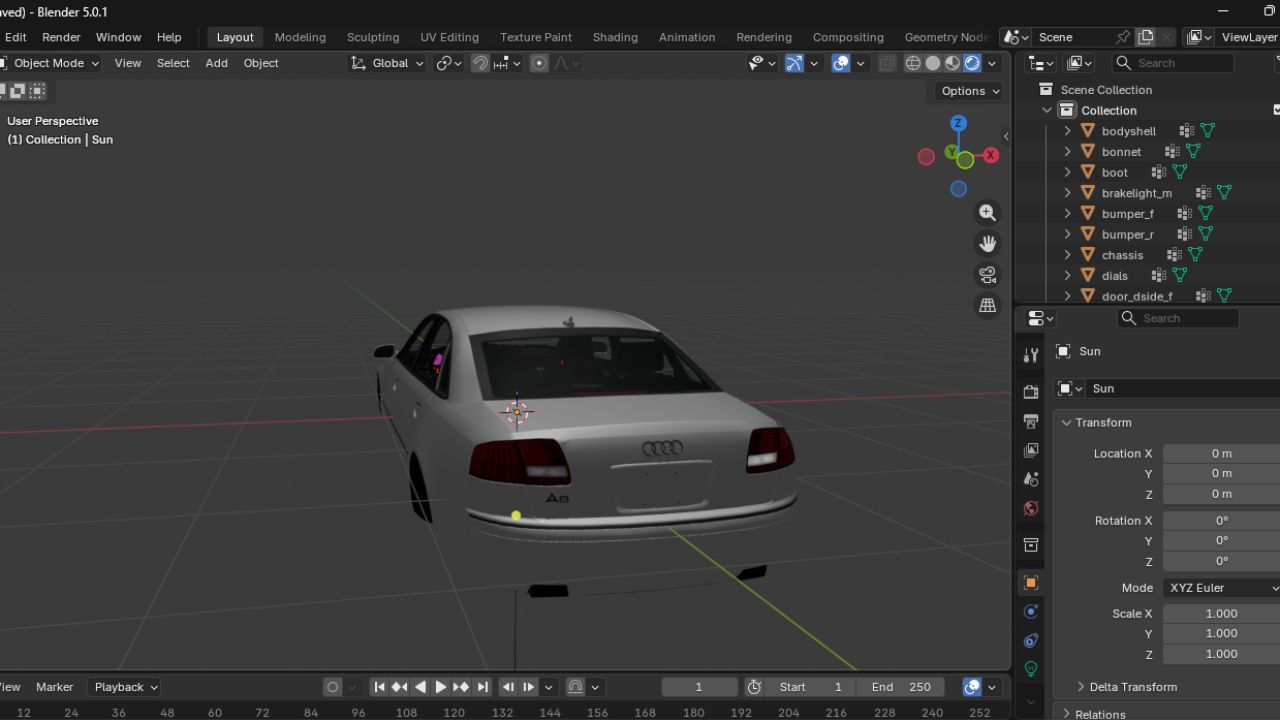Enable snapping with the magnet icon

(480, 63)
